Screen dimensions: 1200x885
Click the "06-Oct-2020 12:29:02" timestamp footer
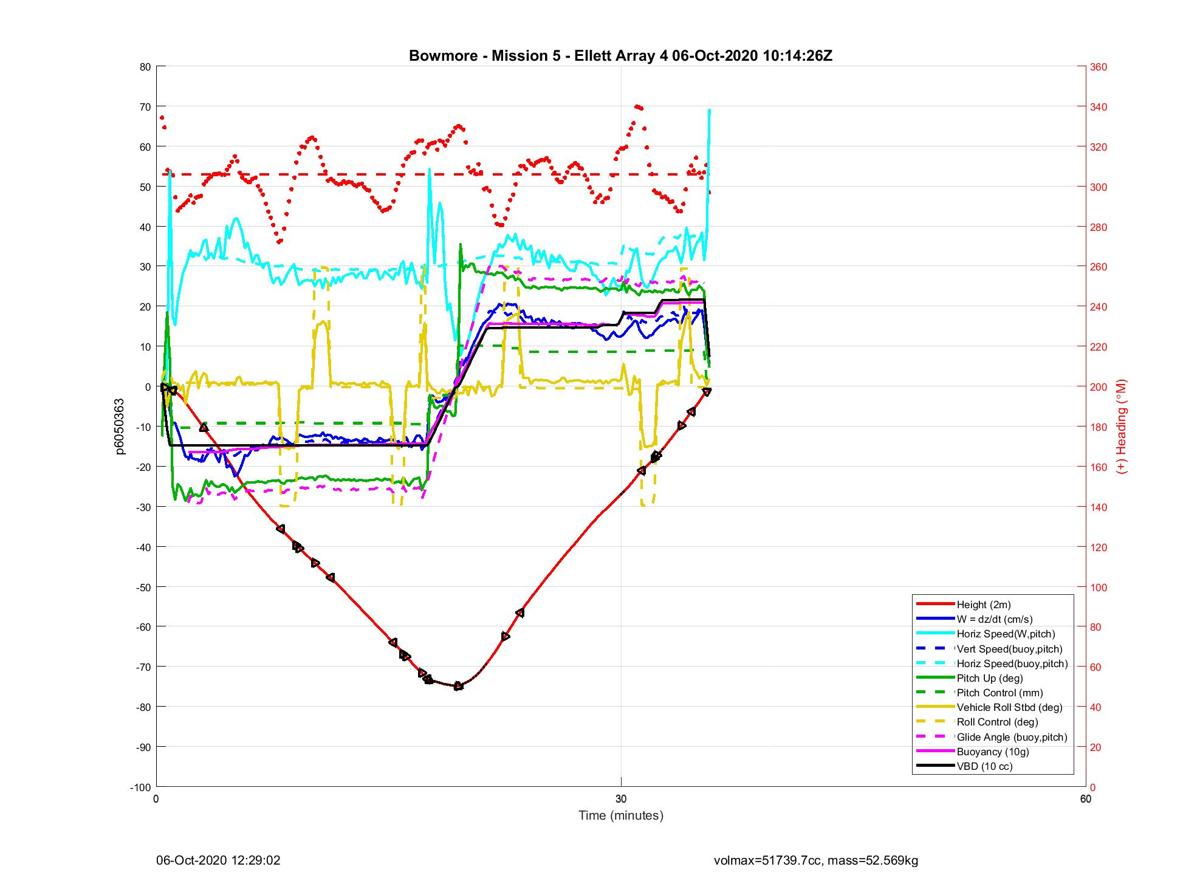(x=218, y=860)
